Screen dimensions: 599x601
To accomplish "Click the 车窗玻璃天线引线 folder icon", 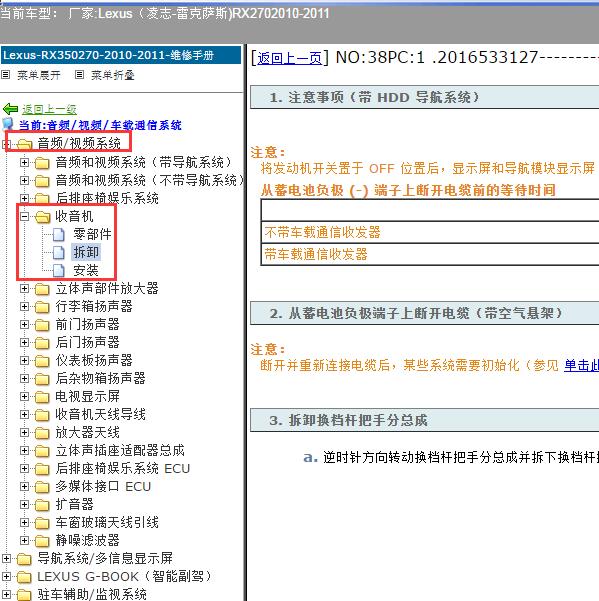I will pos(42,523).
